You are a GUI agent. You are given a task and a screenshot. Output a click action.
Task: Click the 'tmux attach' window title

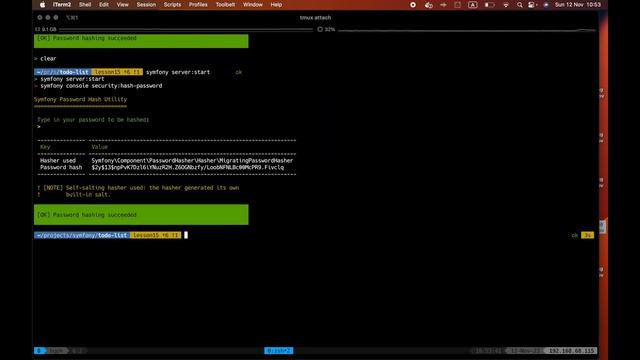[315, 18]
